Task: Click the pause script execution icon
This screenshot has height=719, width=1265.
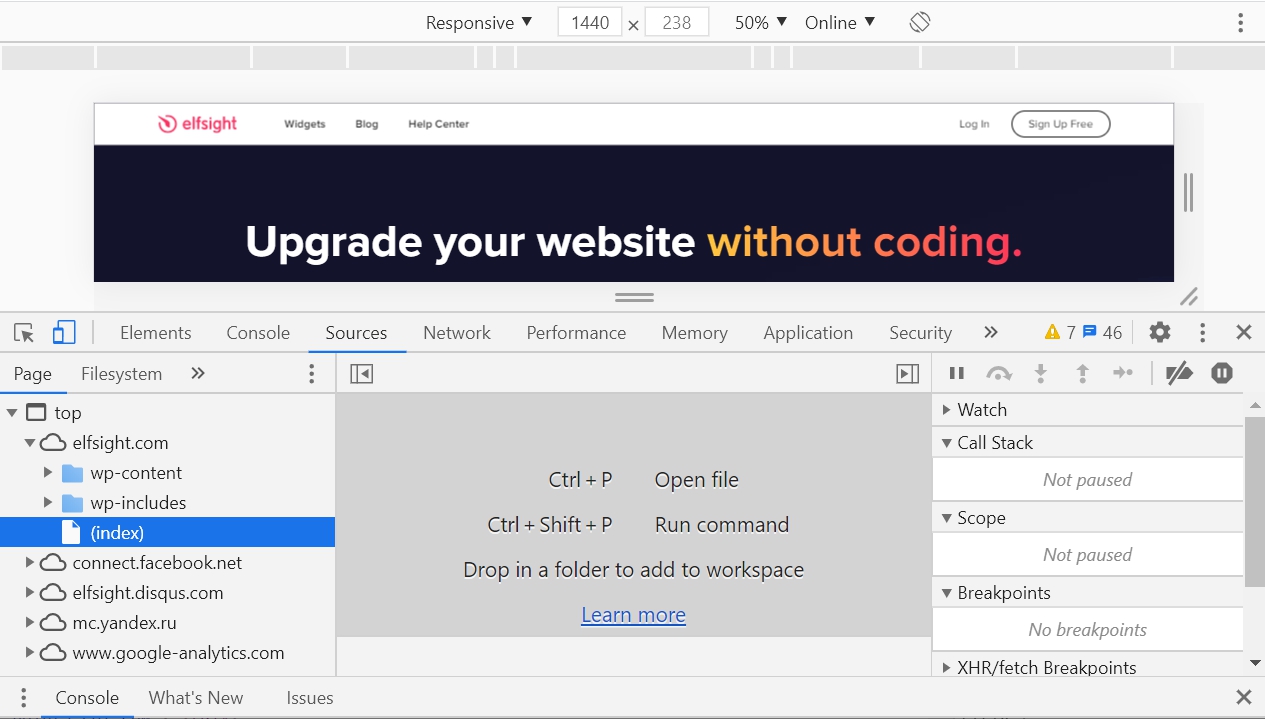Action: [x=956, y=372]
